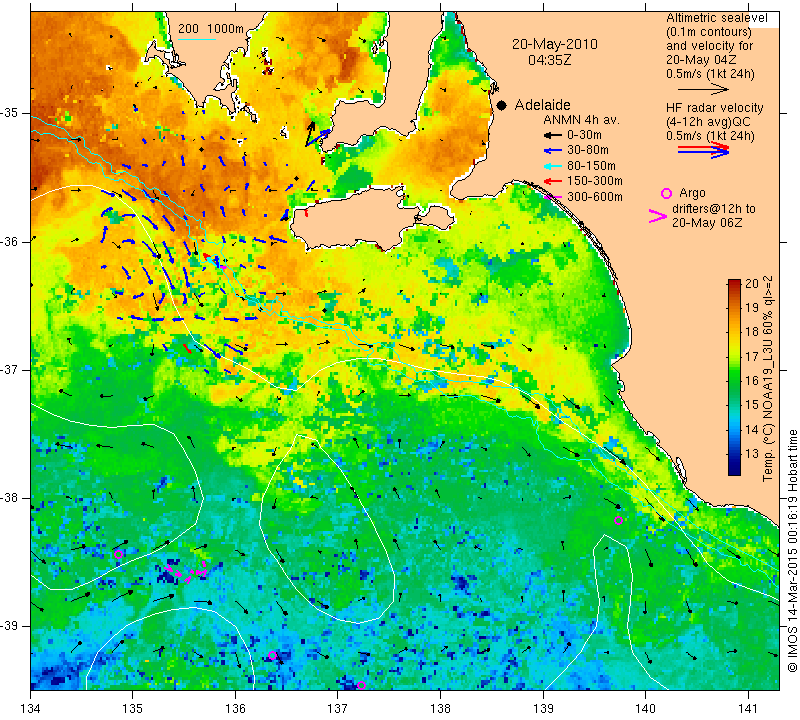Click the Argo float circle at bottom edge near 137.2E
Image resolution: width=800 pixels, height=720 pixels.
point(361,685)
